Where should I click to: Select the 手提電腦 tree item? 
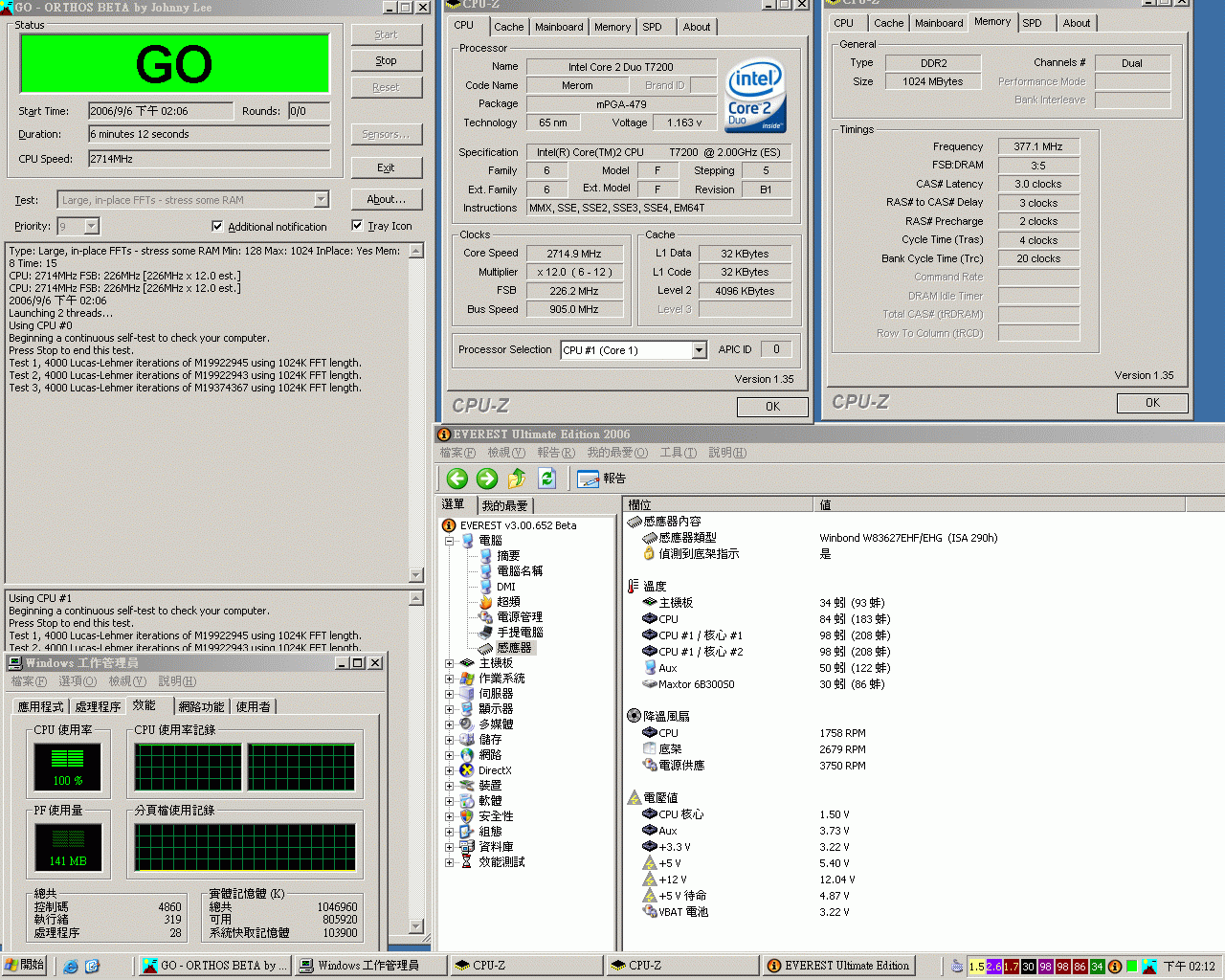click(520, 633)
